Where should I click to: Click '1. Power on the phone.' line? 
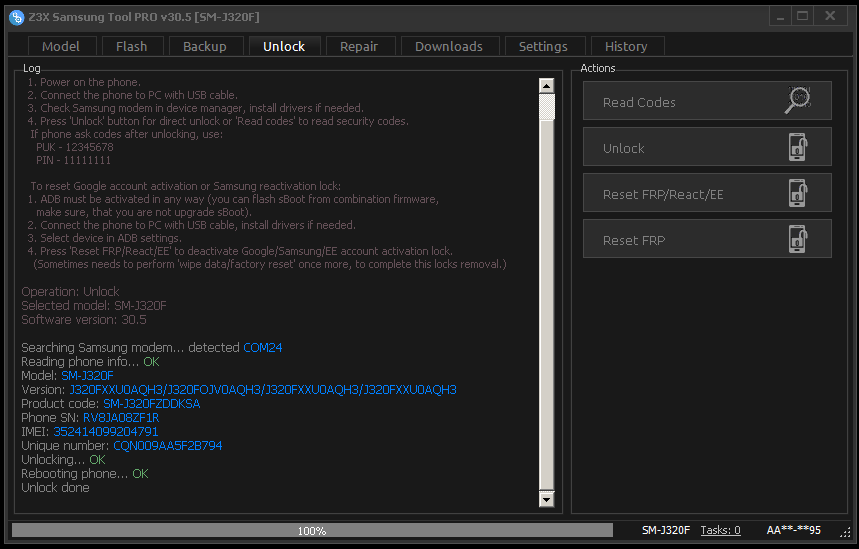click(84, 82)
